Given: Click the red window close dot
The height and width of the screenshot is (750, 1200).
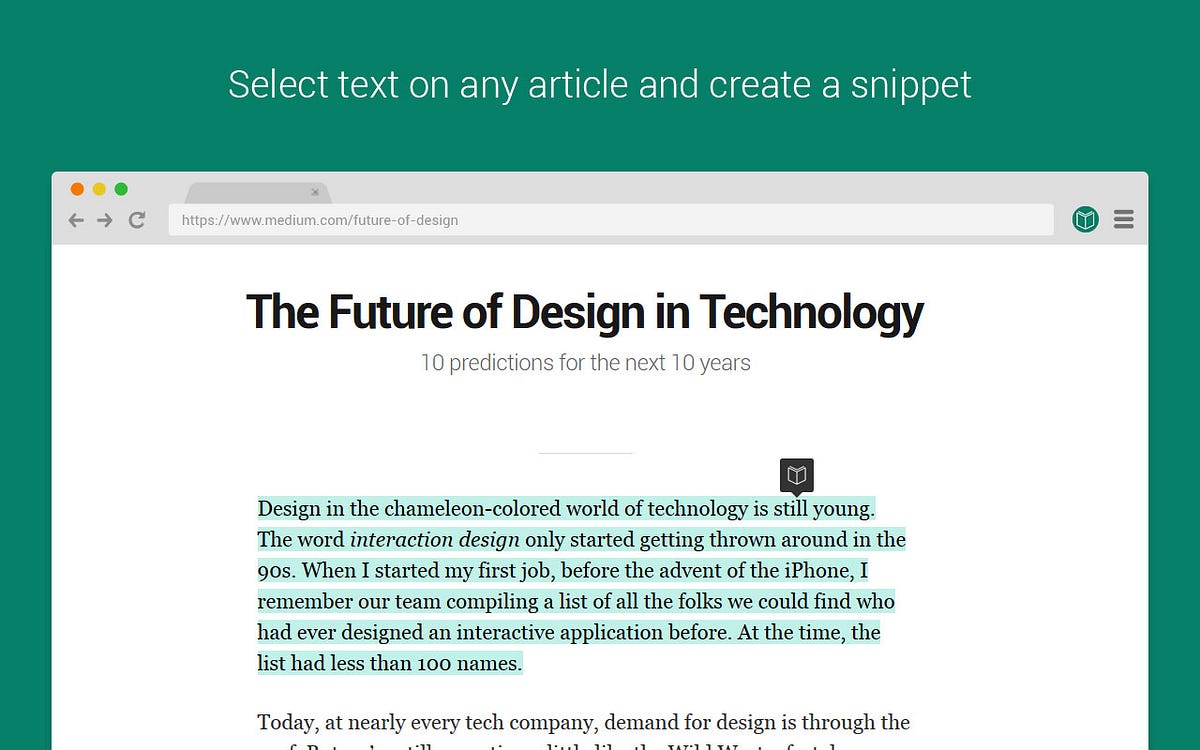Looking at the screenshot, I should click(77, 189).
